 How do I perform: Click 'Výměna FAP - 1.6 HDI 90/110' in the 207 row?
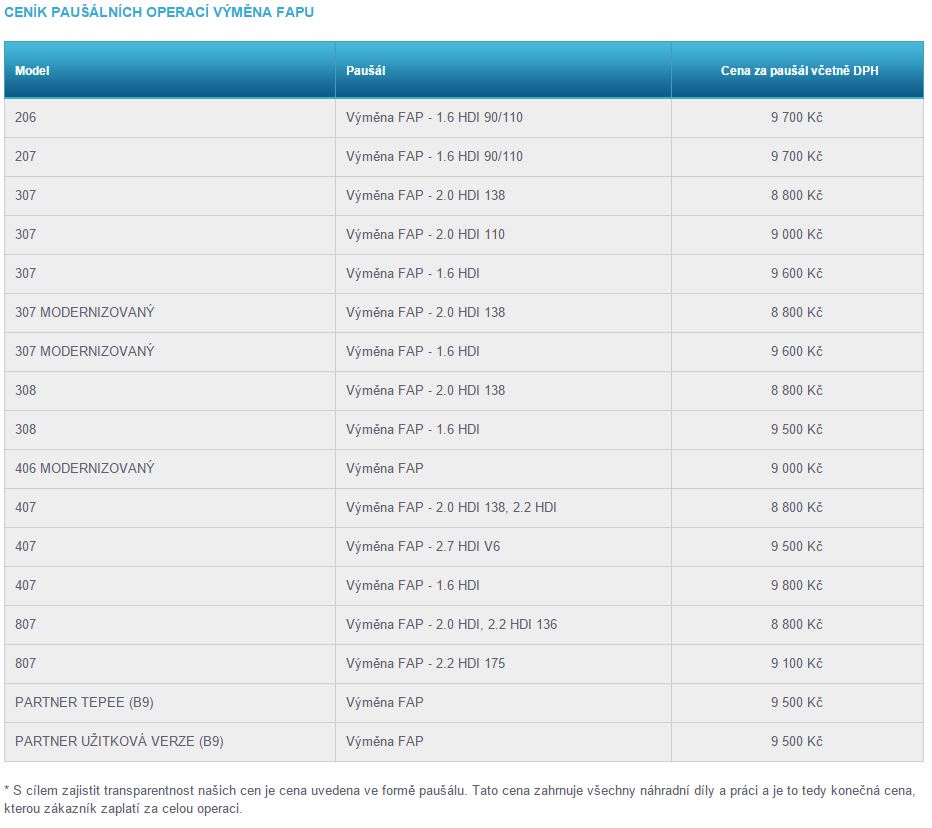(434, 156)
